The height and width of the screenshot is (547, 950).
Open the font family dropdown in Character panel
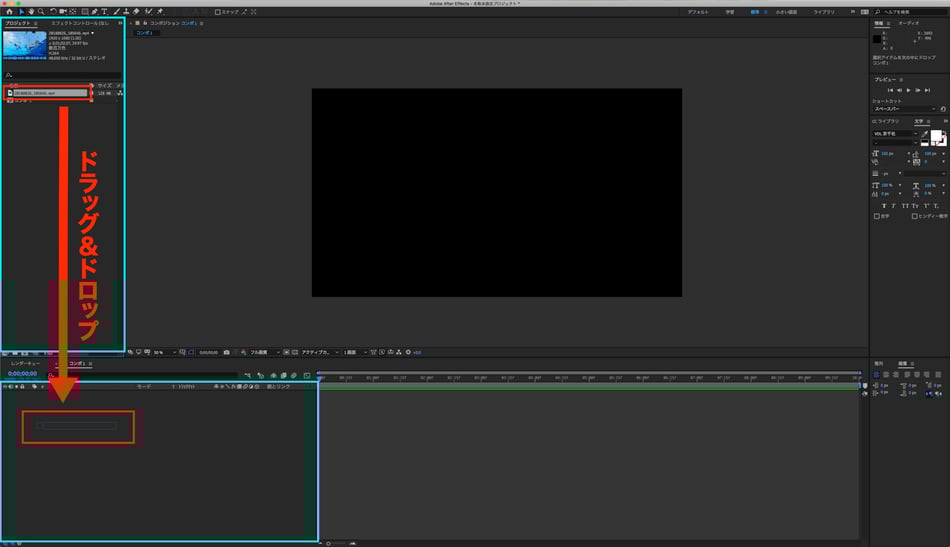(x=895, y=133)
